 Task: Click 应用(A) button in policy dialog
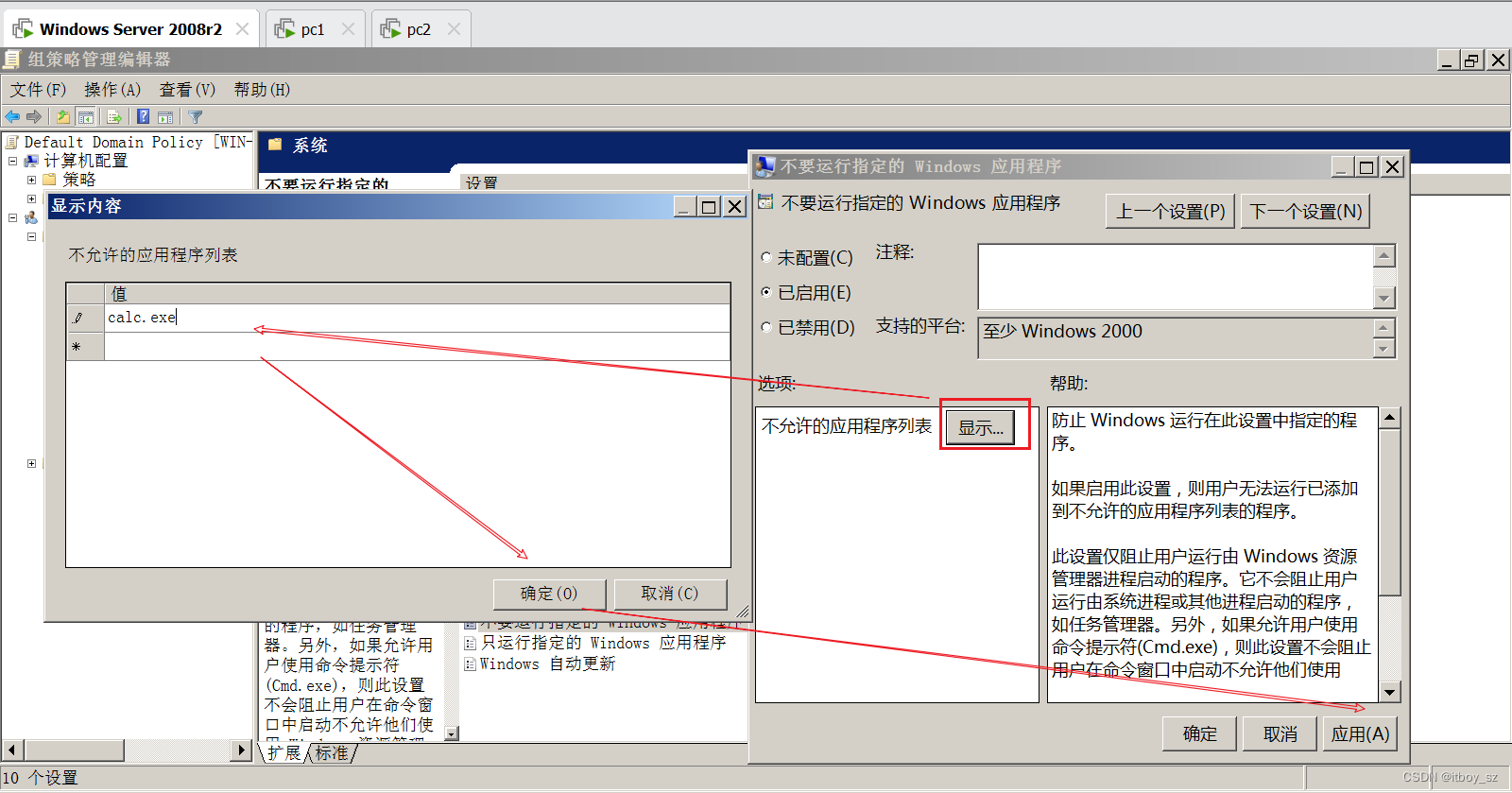tap(1360, 733)
